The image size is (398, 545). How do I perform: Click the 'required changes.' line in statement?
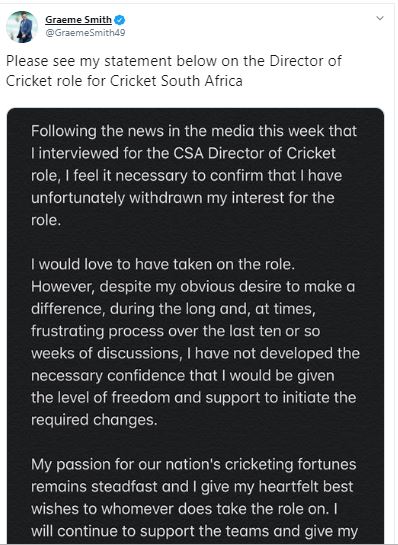pos(94,420)
